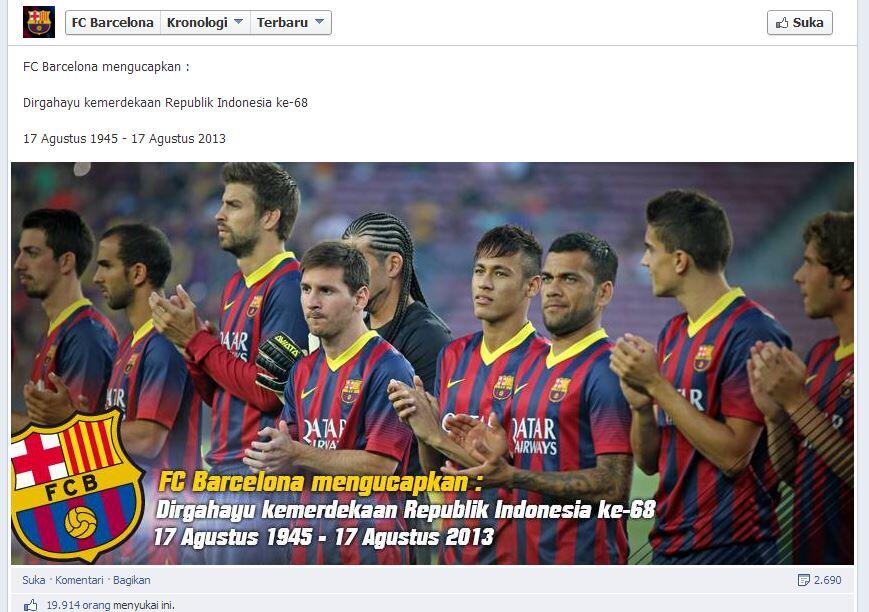This screenshot has height=612, width=869.
Task: Open the Kronologi dropdown arrow
Action: click(x=238, y=22)
